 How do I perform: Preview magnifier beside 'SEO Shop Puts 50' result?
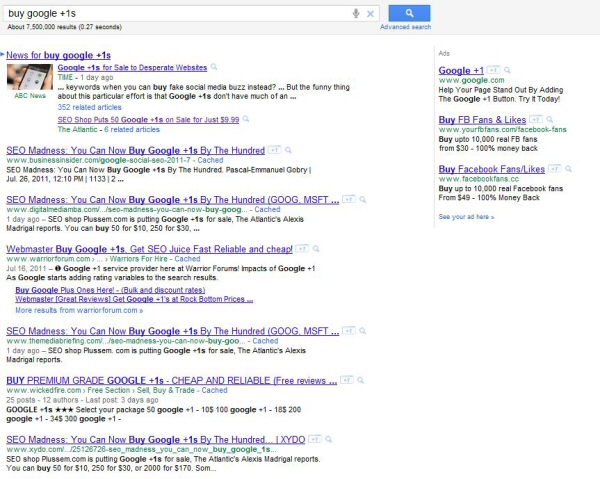click(246, 119)
